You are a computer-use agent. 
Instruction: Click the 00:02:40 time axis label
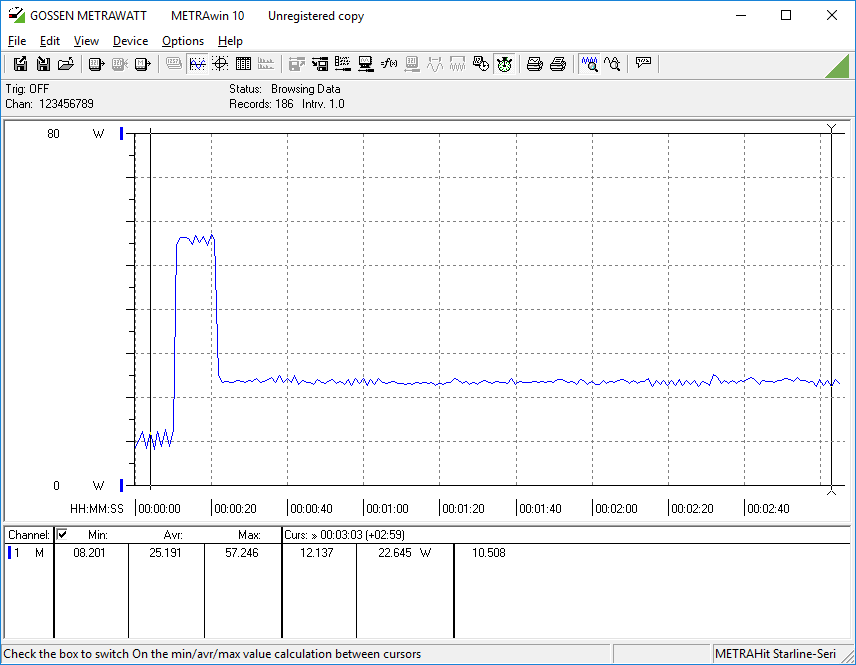coord(768,509)
